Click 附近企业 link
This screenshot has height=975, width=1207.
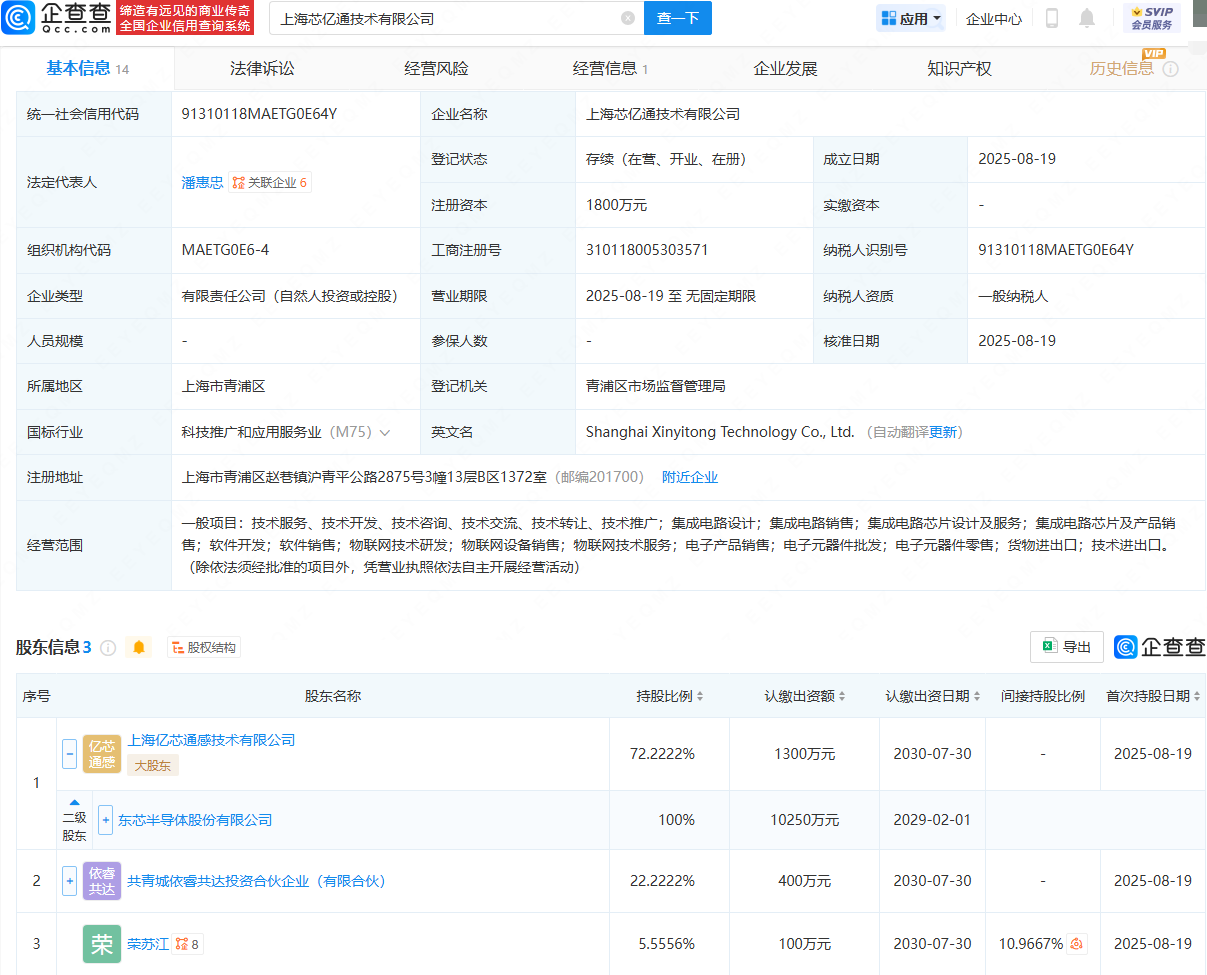click(x=690, y=477)
